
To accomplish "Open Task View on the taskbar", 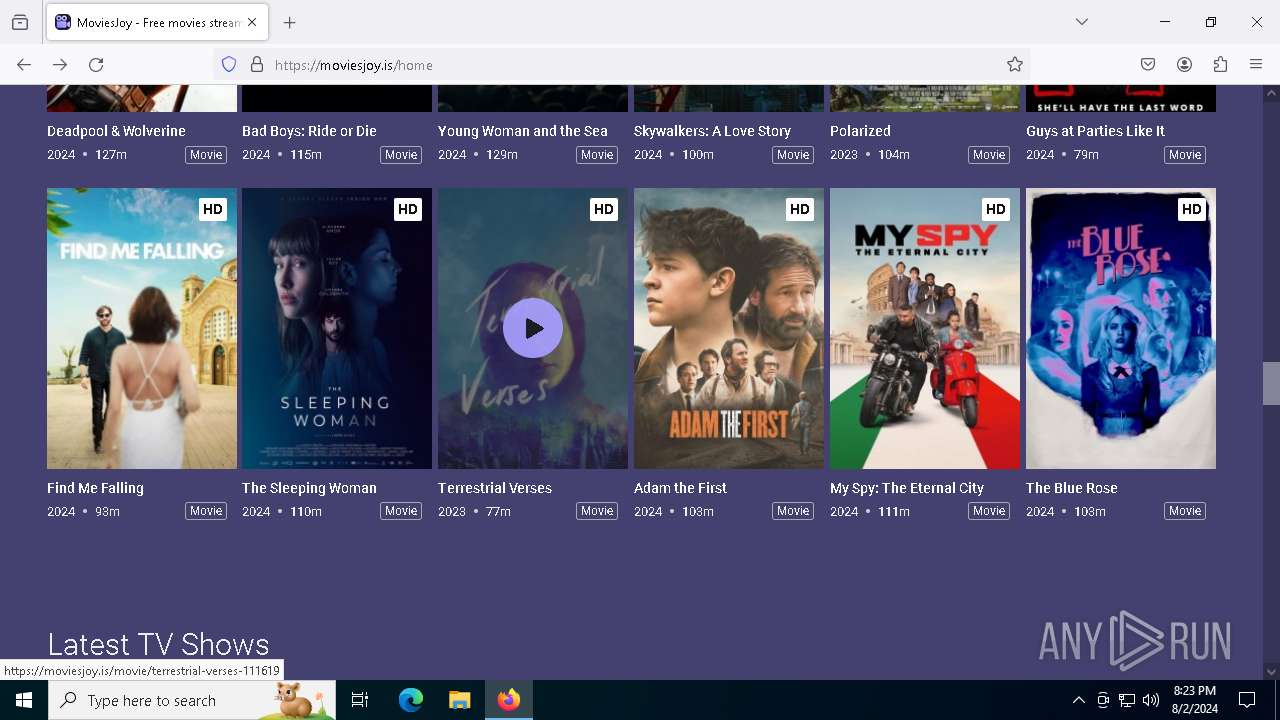I will (x=360, y=700).
